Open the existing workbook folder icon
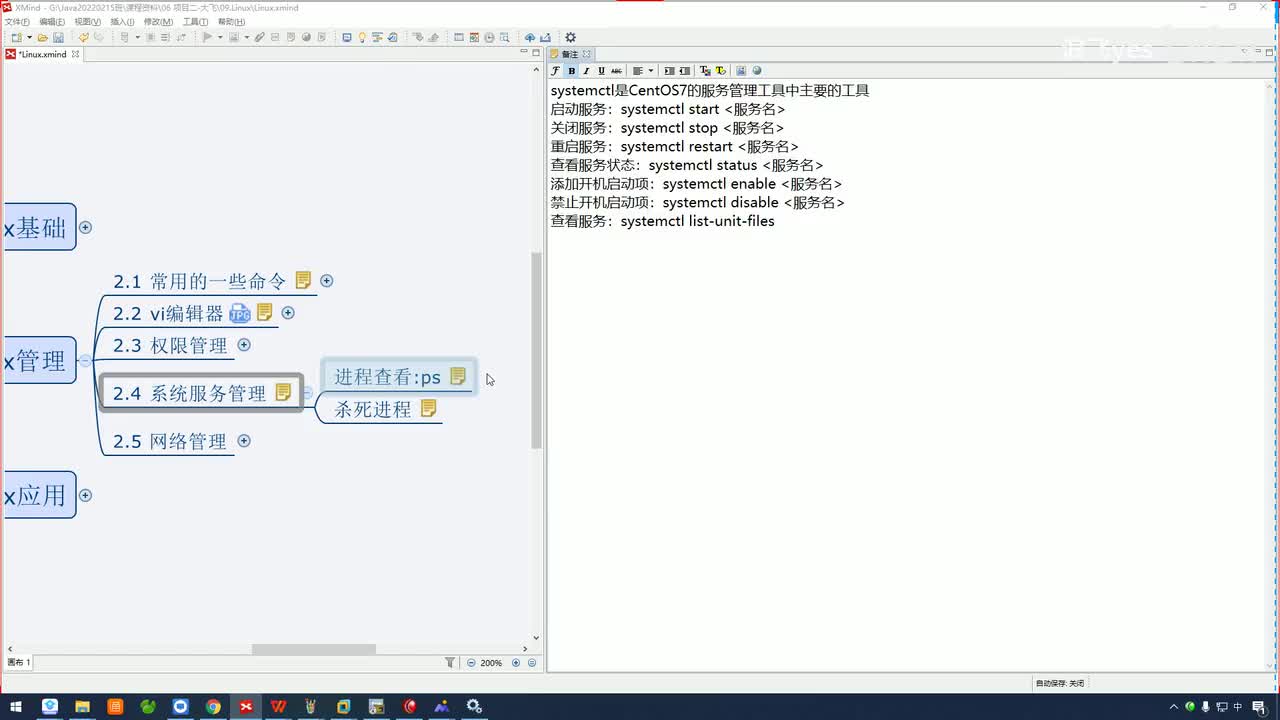This screenshot has width=1280, height=720. point(43,38)
